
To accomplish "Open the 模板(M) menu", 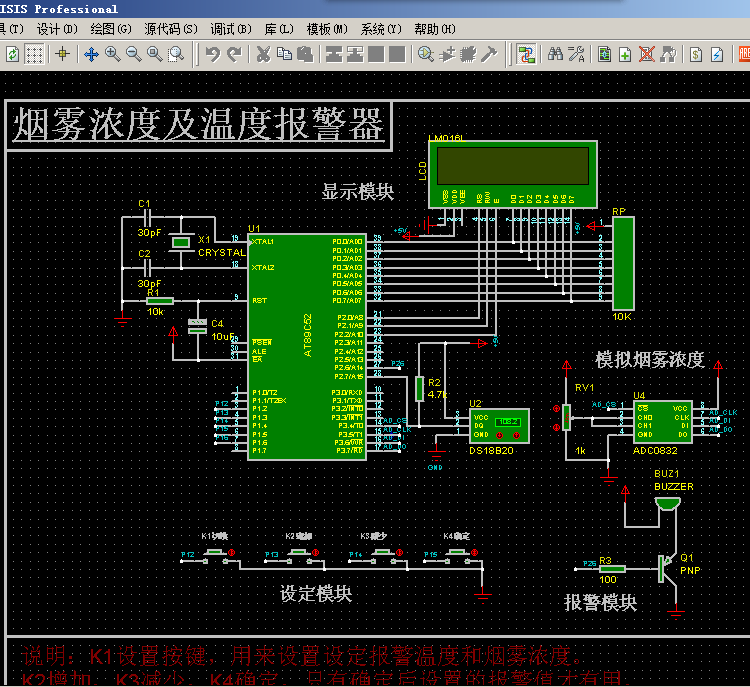I will click(327, 29).
